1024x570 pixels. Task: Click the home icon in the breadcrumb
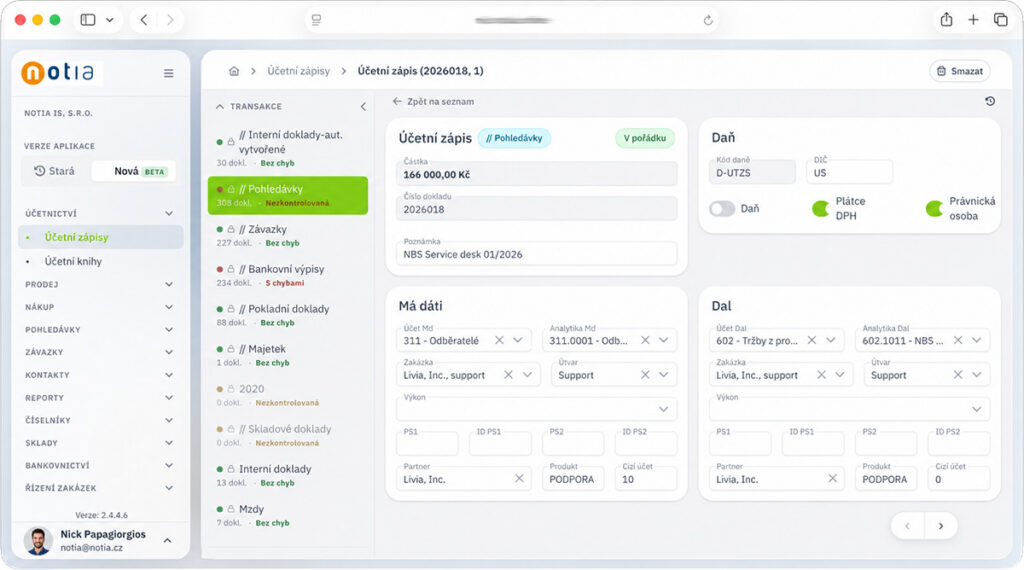[x=234, y=71]
